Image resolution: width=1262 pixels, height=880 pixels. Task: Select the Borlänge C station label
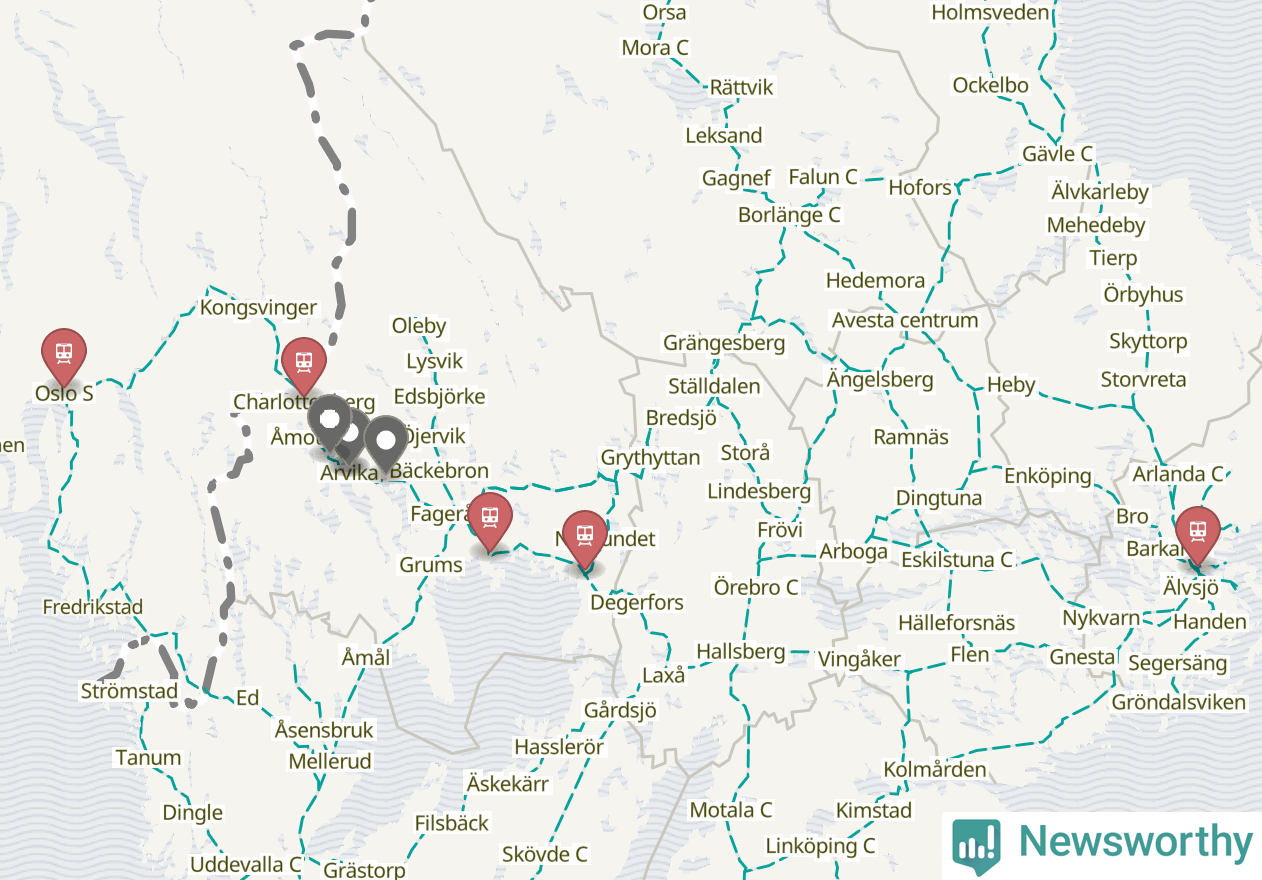point(789,215)
